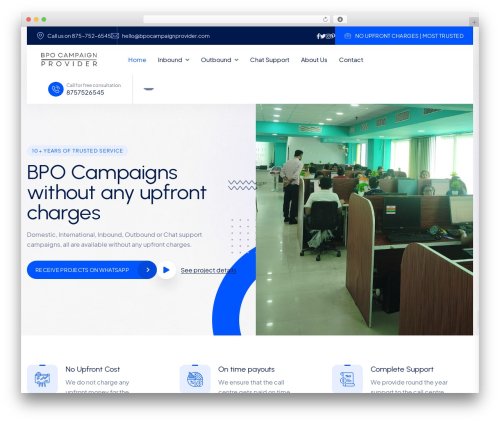Viewport: 500px width, 423px height.
Task: Click the On time payouts heading
Action: coord(246,369)
